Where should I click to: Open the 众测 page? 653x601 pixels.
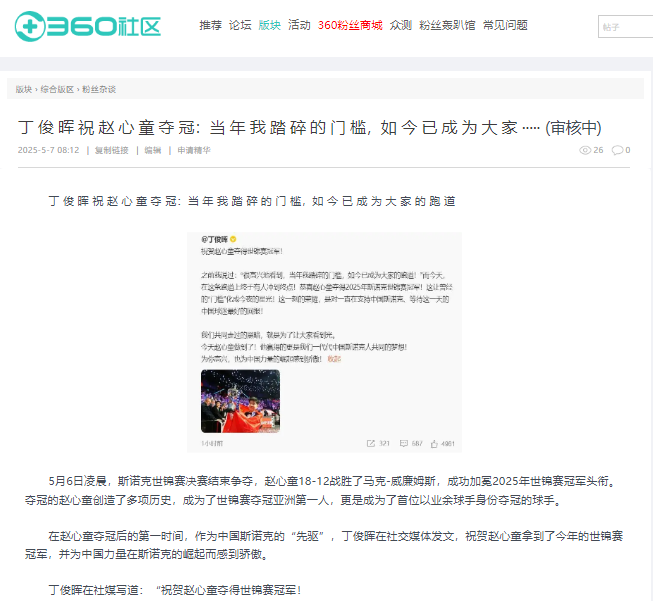401,25
